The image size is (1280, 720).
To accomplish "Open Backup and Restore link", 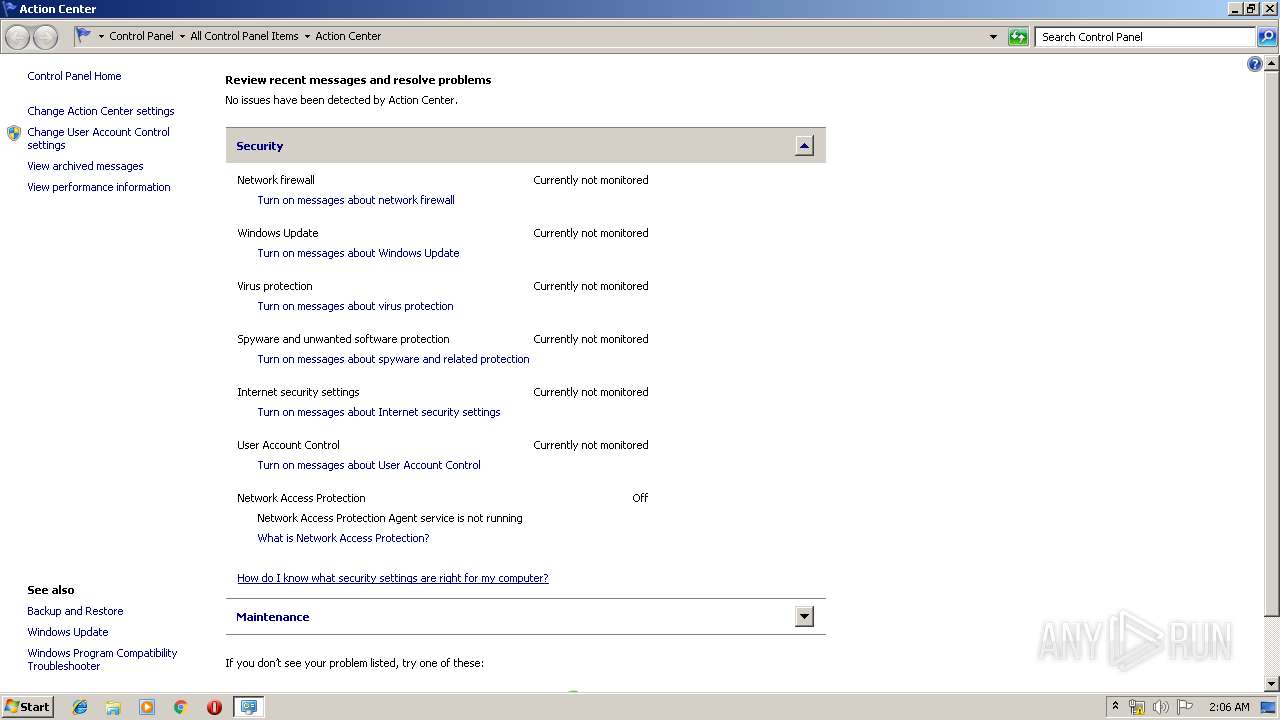I will (75, 611).
